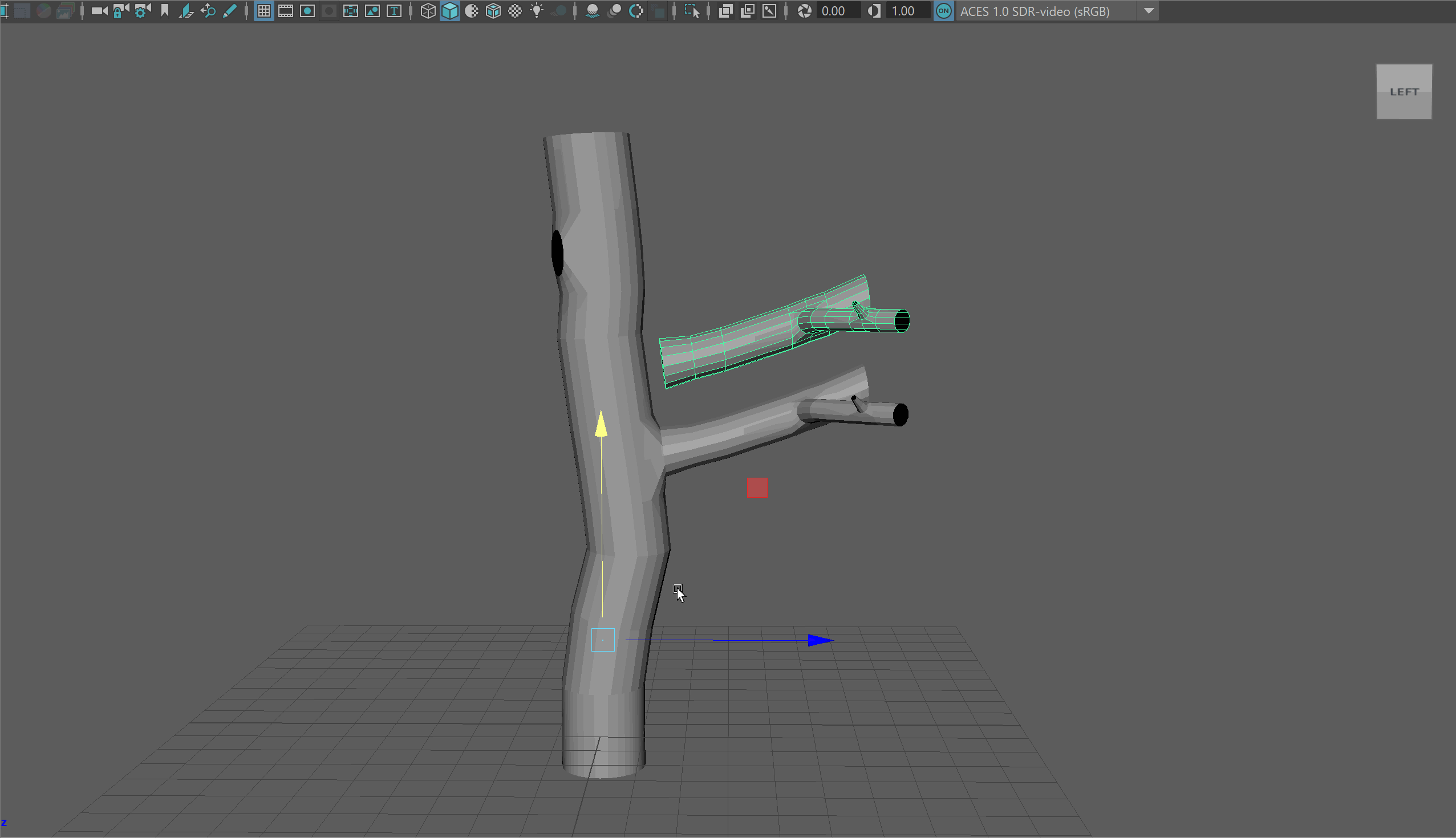The image size is (1456, 838).
Task: Toggle the Film Gate overlay
Action: pos(286,11)
